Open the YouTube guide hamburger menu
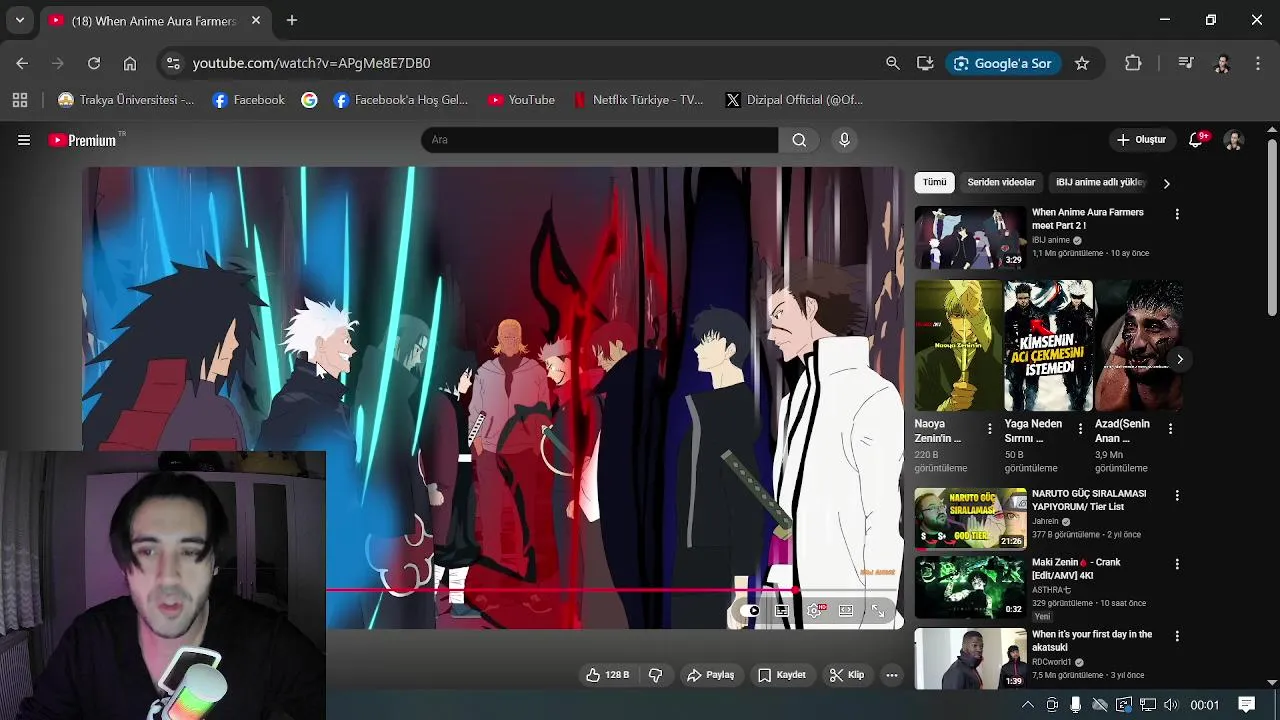Image resolution: width=1280 pixels, height=720 pixels. pyautogui.click(x=24, y=140)
